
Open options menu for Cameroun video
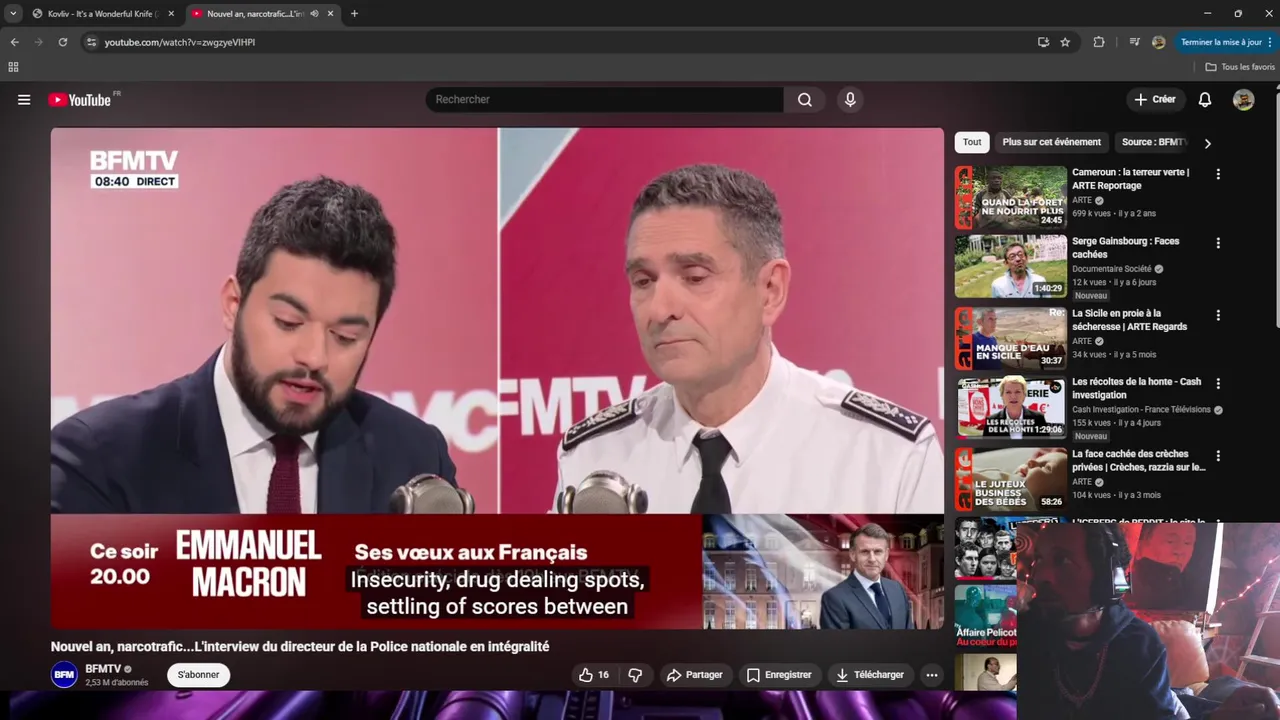coord(1218,174)
